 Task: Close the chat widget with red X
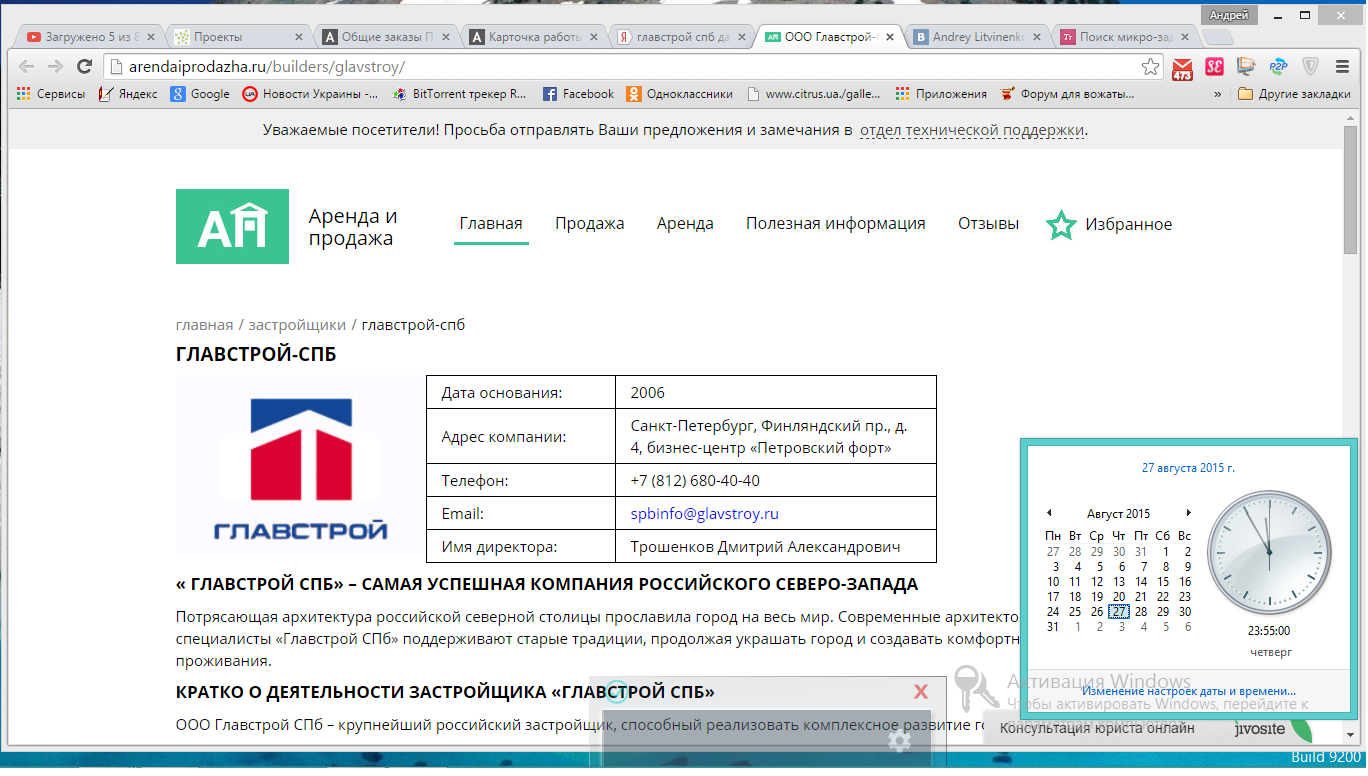click(921, 692)
